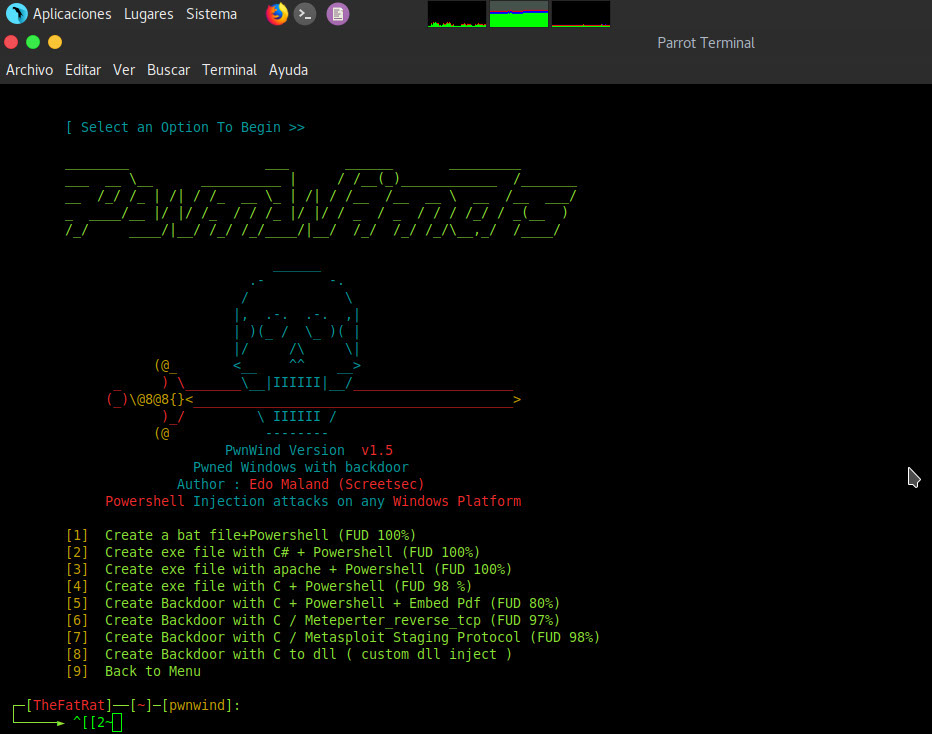932x734 pixels.
Task: Open the Aplicaciones panel menu
Action: point(72,14)
